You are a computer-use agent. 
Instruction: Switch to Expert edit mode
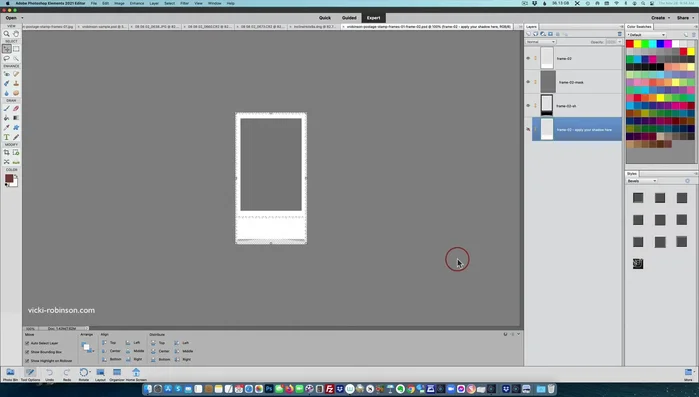click(x=374, y=18)
